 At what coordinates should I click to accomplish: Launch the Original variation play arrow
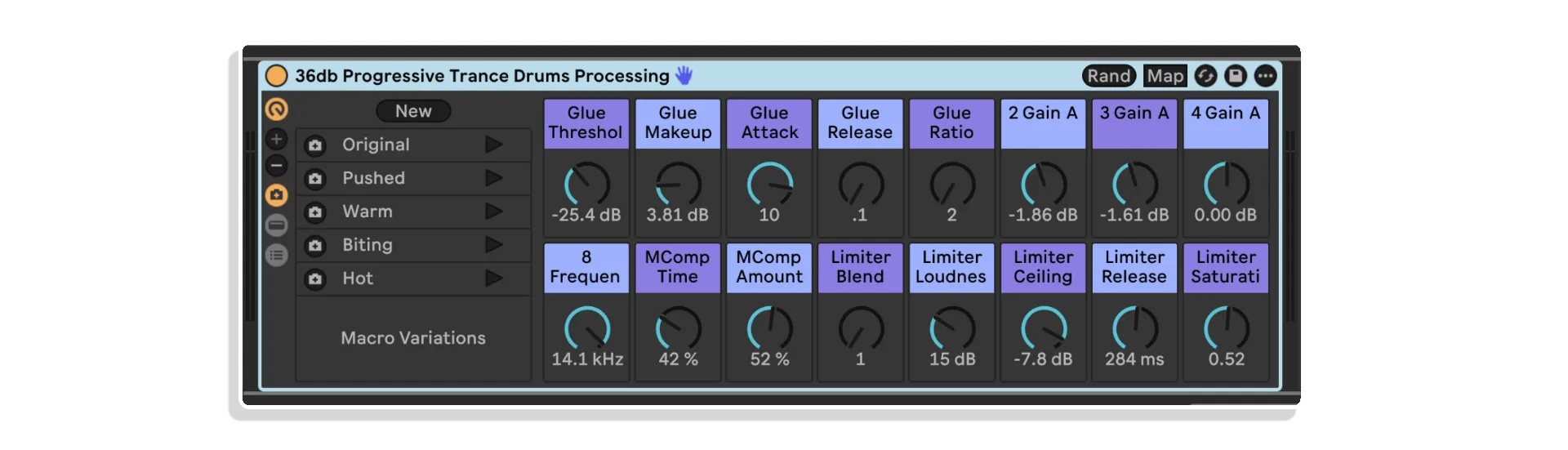click(493, 145)
